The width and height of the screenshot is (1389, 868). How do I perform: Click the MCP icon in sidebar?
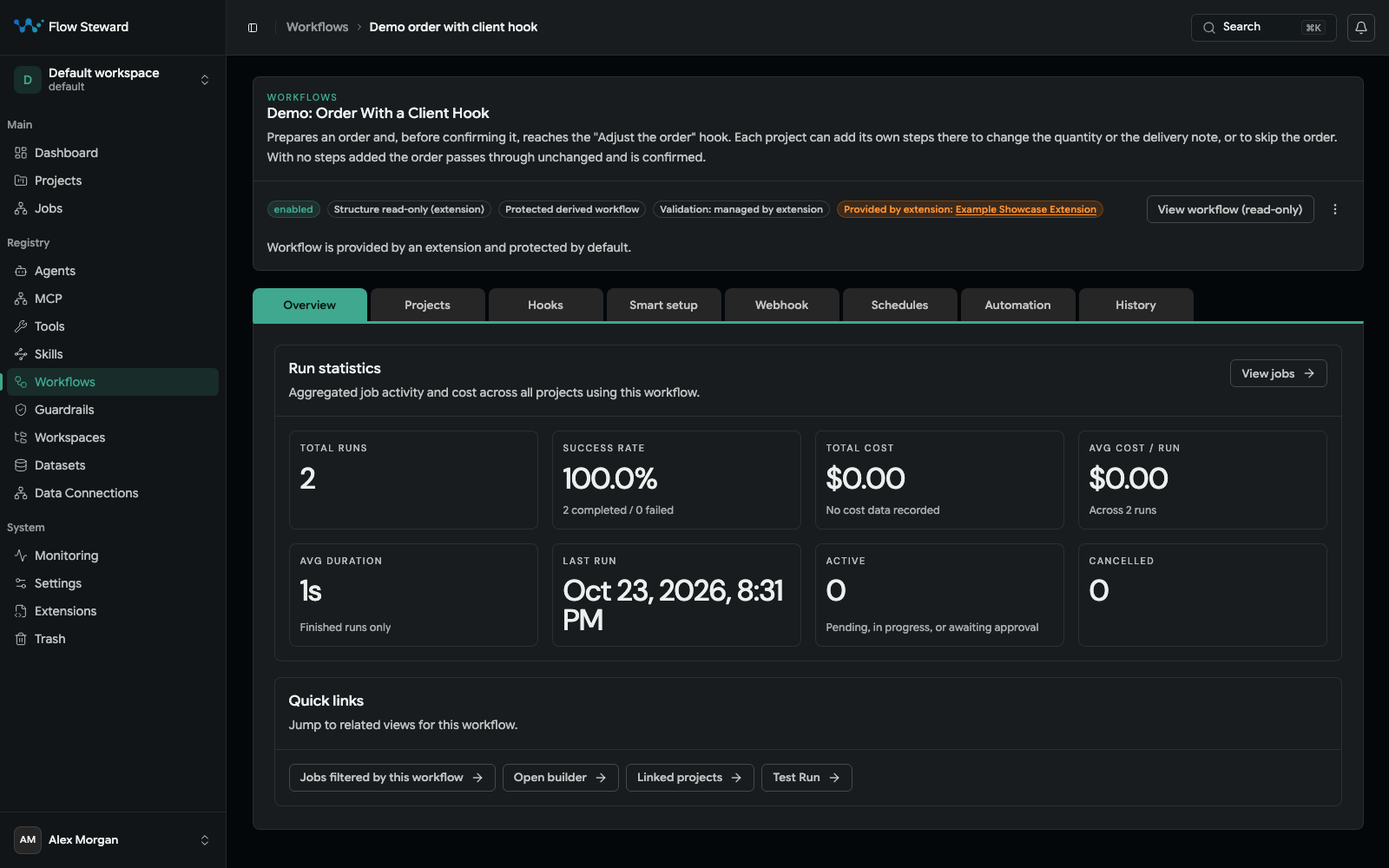(21, 299)
